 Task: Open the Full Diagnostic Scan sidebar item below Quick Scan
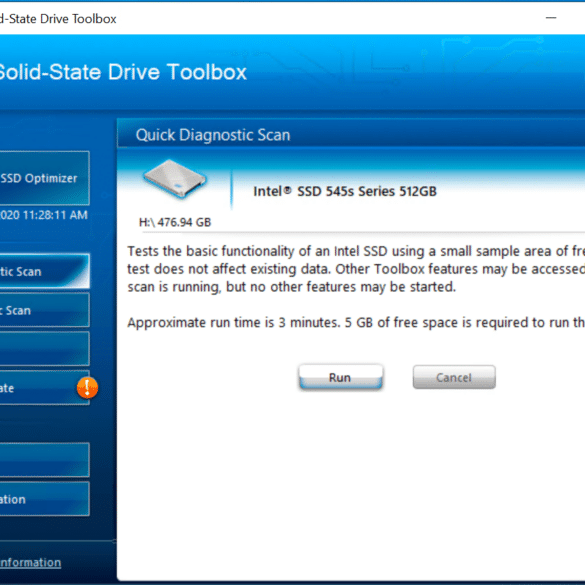pos(44,310)
